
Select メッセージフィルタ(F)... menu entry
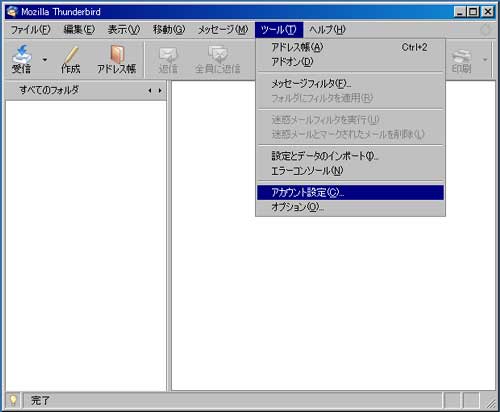pyautogui.click(x=350, y=84)
